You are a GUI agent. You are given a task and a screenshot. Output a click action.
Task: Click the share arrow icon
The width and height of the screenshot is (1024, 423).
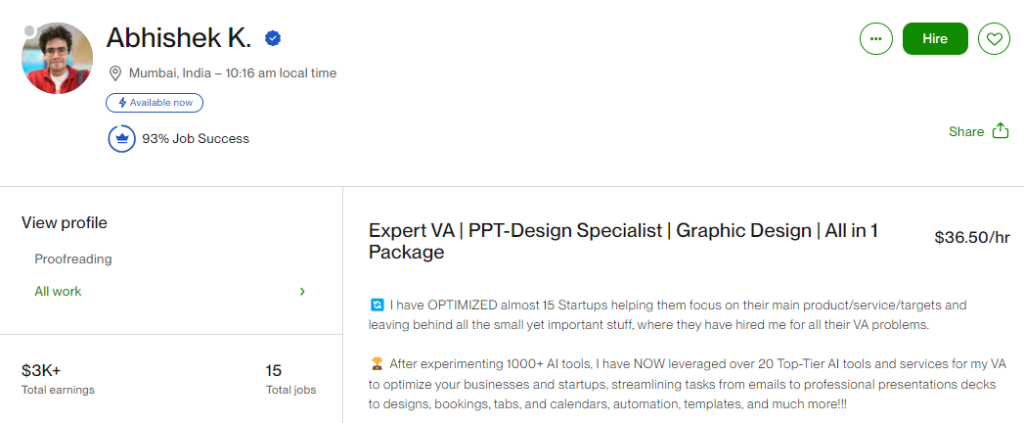1000,131
